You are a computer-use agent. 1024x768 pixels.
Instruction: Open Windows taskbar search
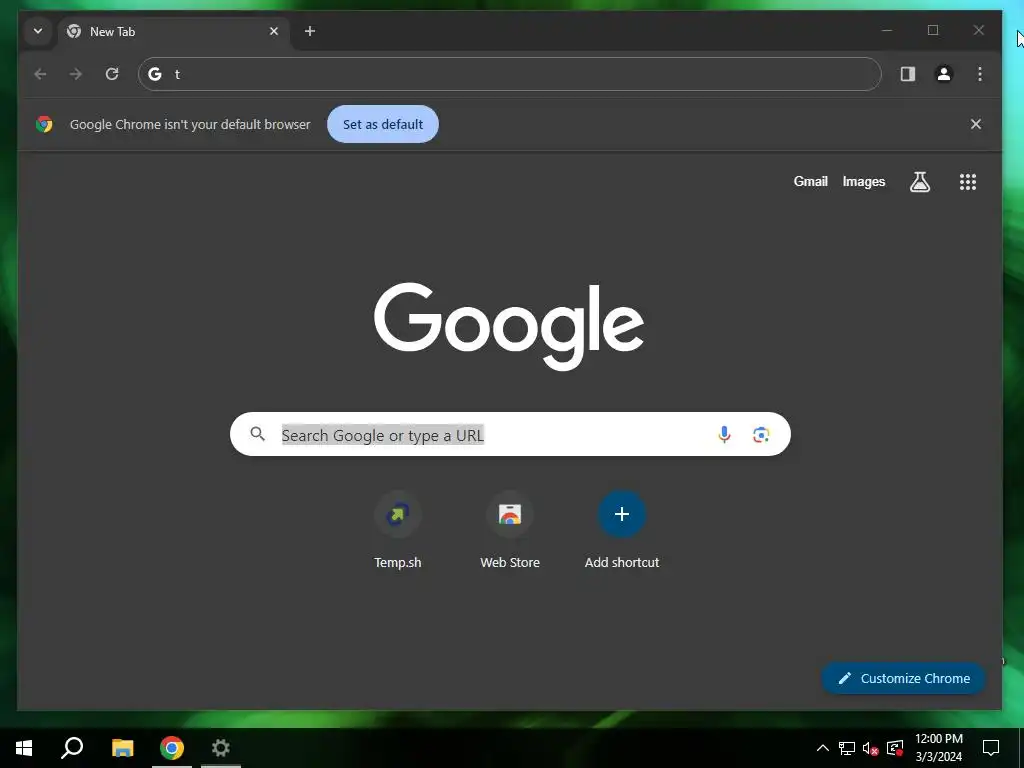(x=72, y=748)
